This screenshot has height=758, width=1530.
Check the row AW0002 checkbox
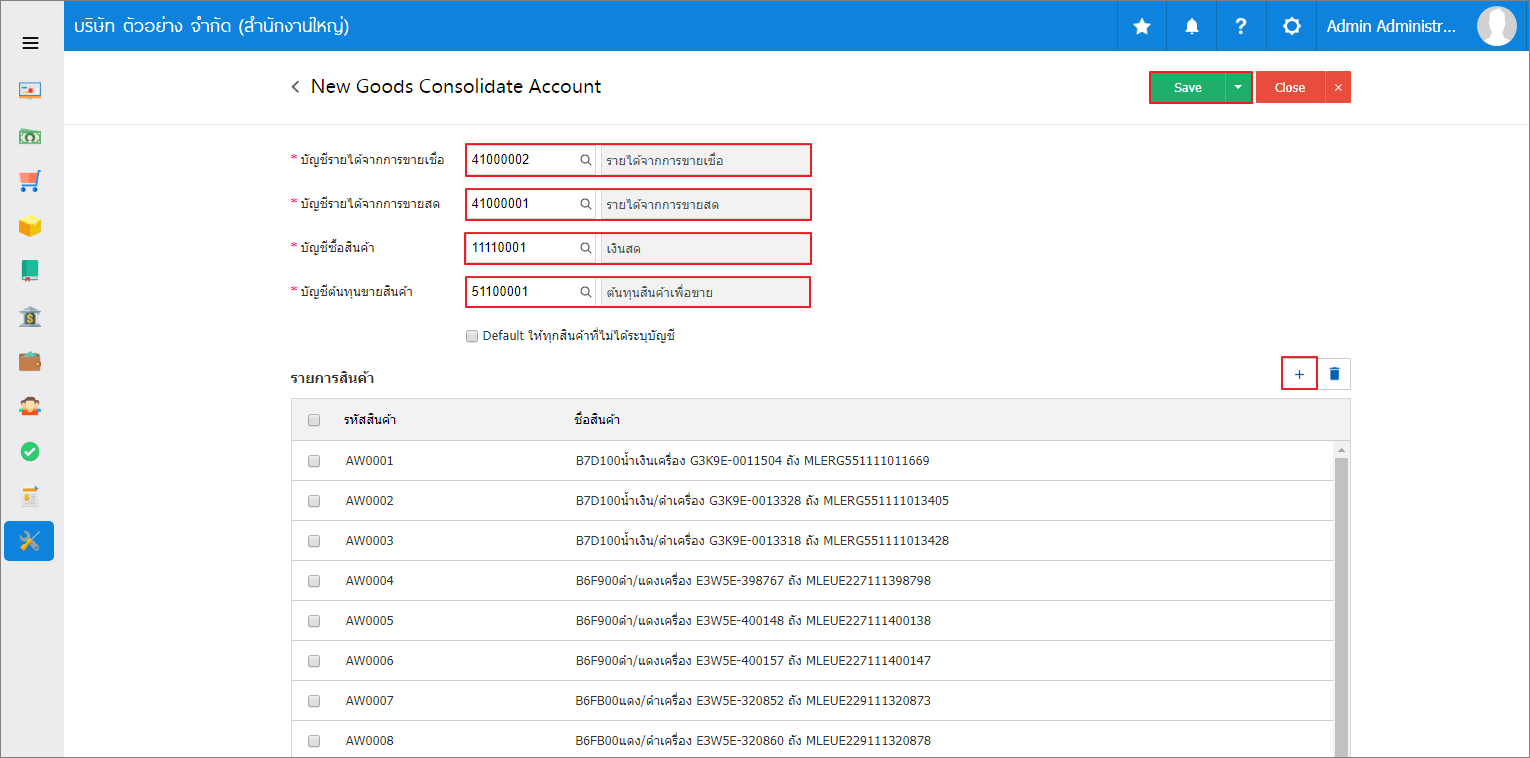pos(314,501)
